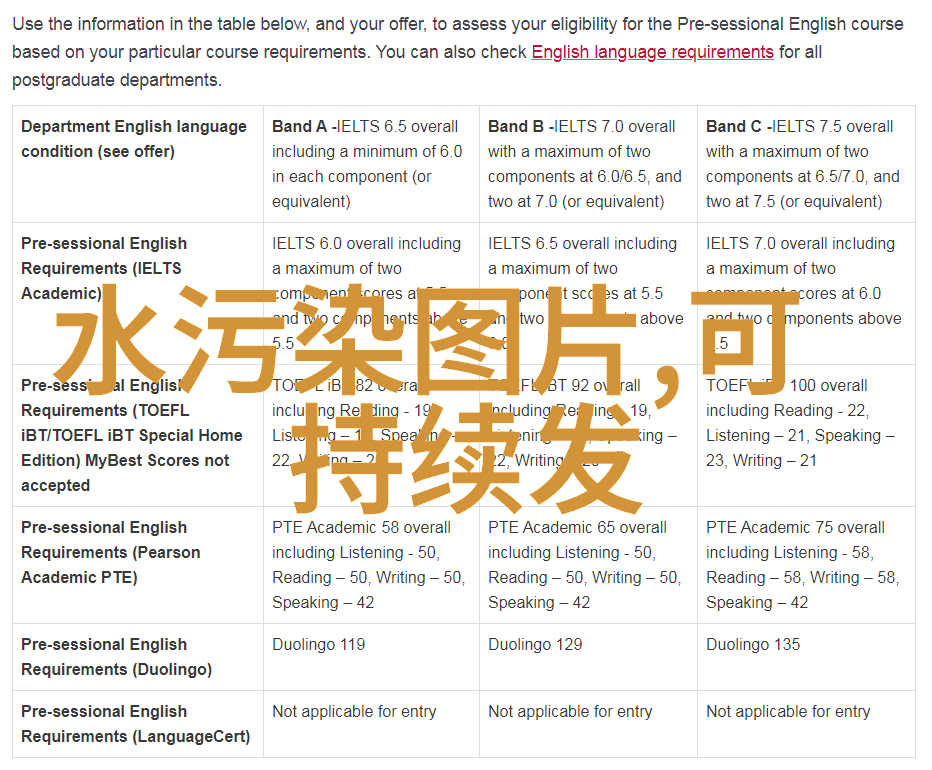Click the "Band B - IELTS 7.0 overall" cell
Viewport: 932px width, 770px height.
tap(588, 164)
